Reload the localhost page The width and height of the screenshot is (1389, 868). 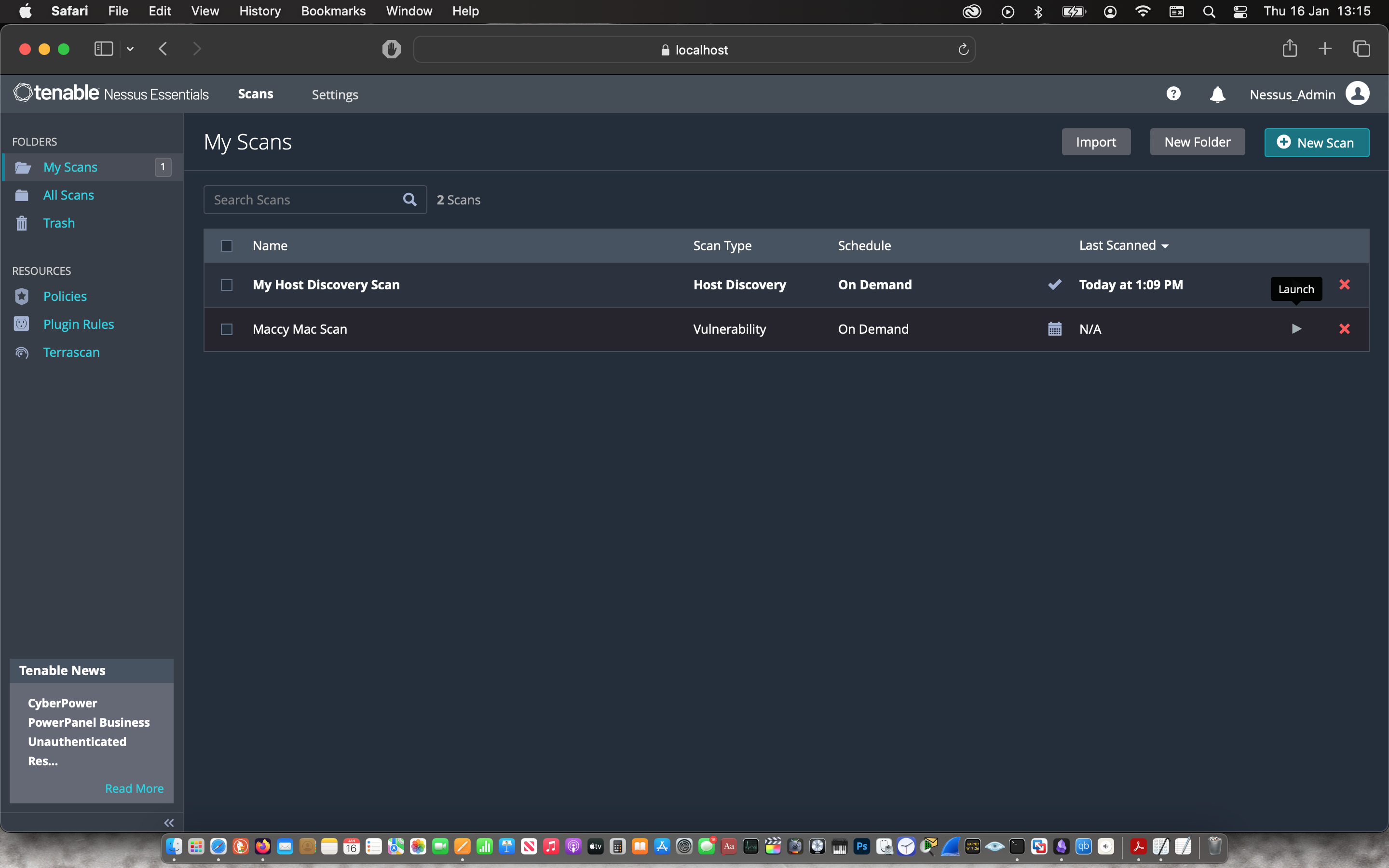963,50
